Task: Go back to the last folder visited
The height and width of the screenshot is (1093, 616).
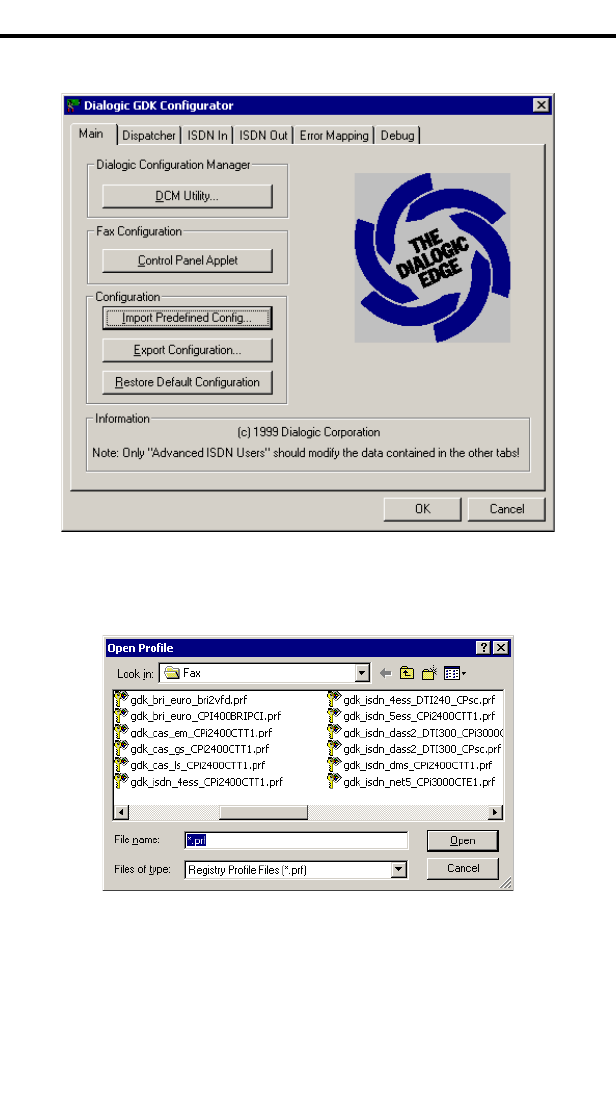Action: [x=385, y=673]
